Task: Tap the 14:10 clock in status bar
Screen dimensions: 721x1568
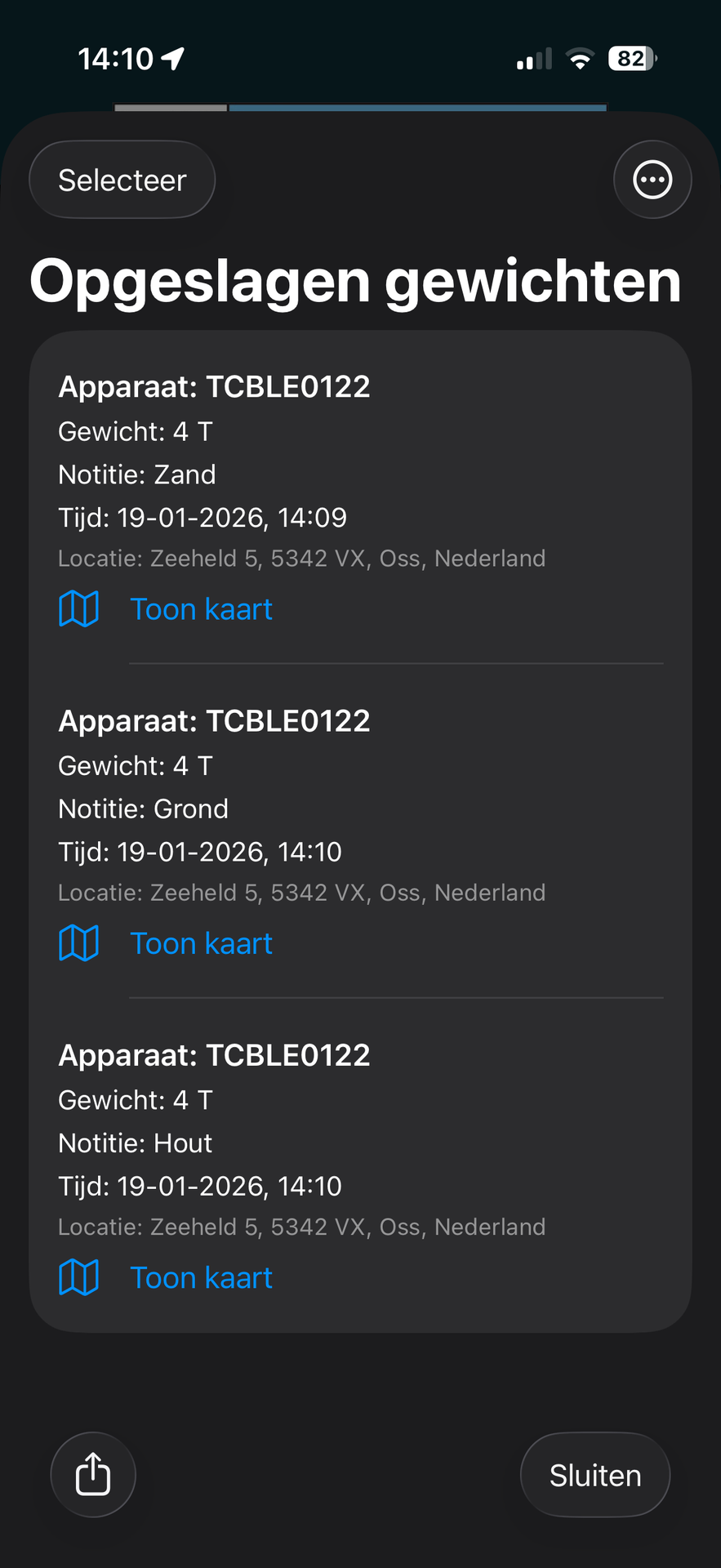Action: click(115, 59)
